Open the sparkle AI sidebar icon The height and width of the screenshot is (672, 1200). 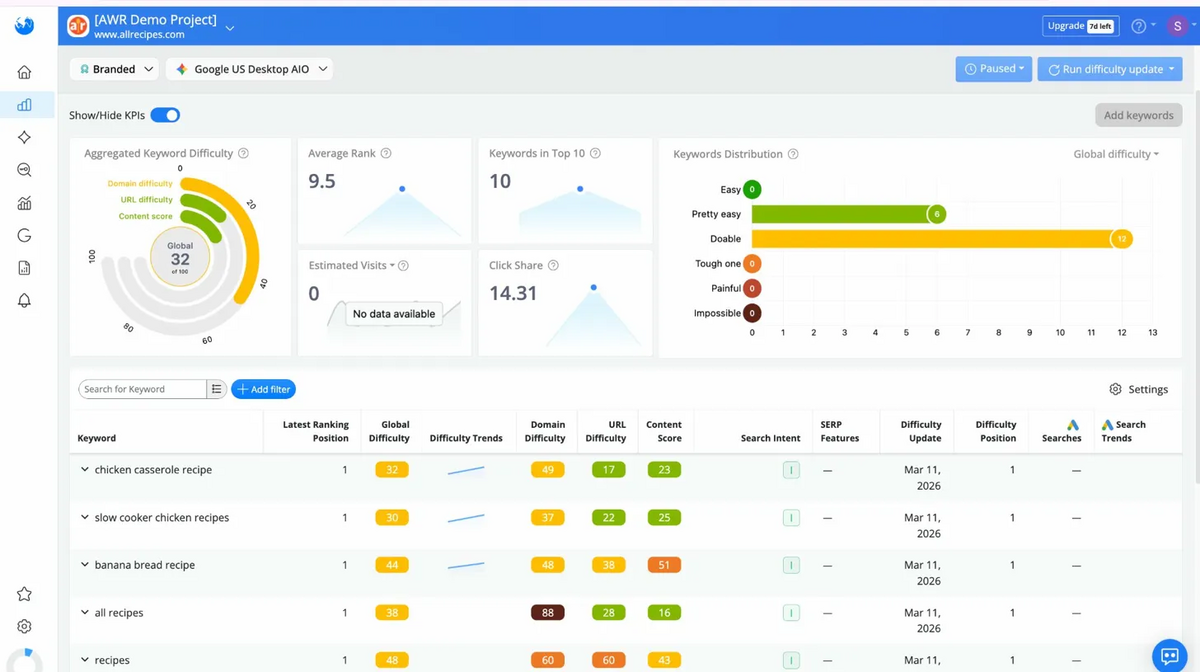[x=24, y=137]
